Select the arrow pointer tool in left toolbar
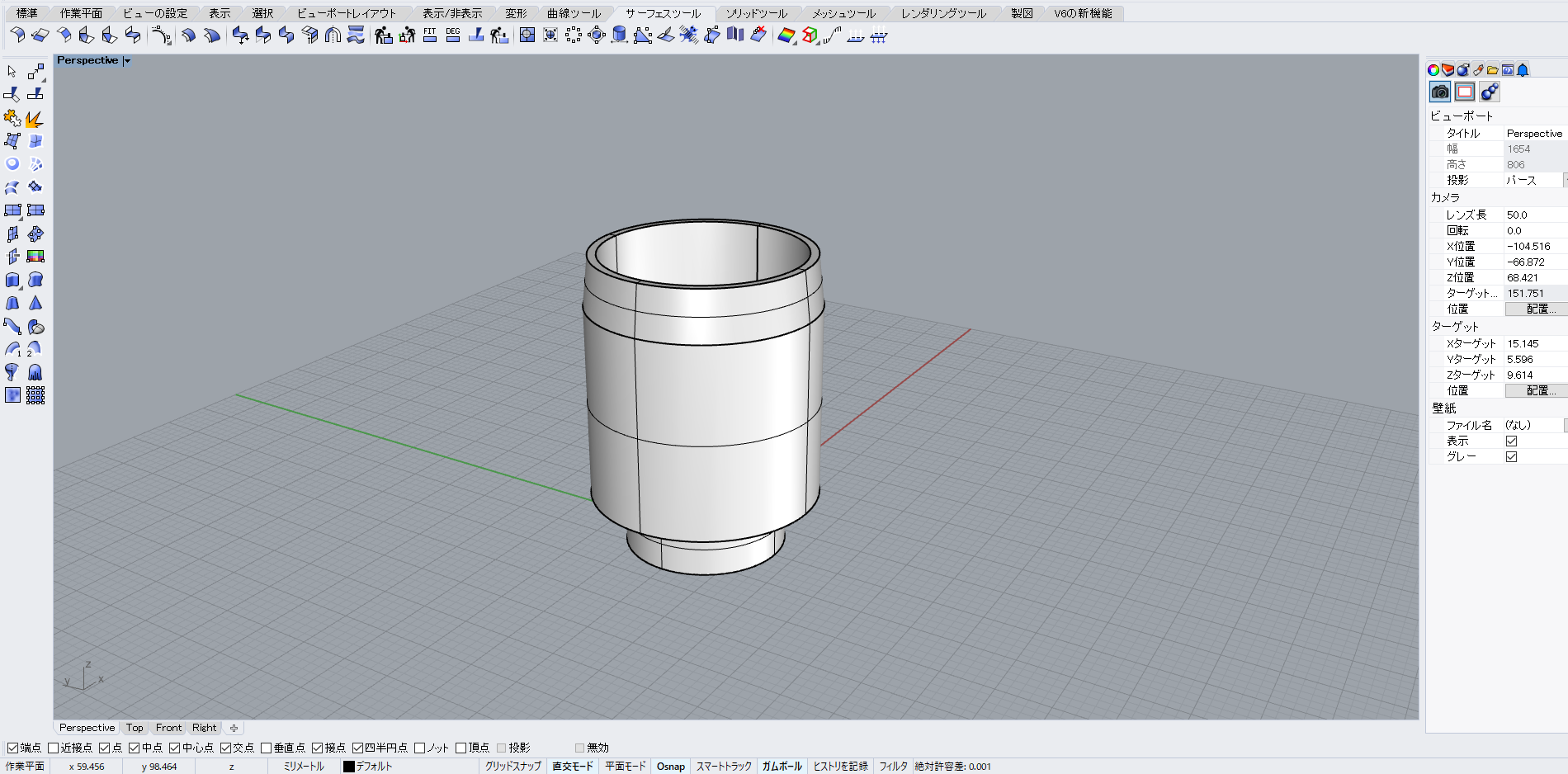 12,72
